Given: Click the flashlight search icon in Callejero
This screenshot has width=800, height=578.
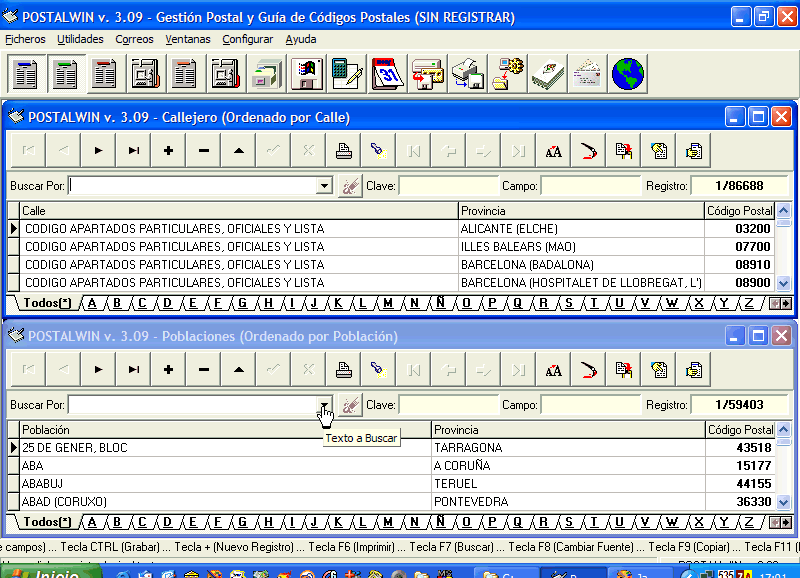Looking at the screenshot, I should pyautogui.click(x=379, y=150).
